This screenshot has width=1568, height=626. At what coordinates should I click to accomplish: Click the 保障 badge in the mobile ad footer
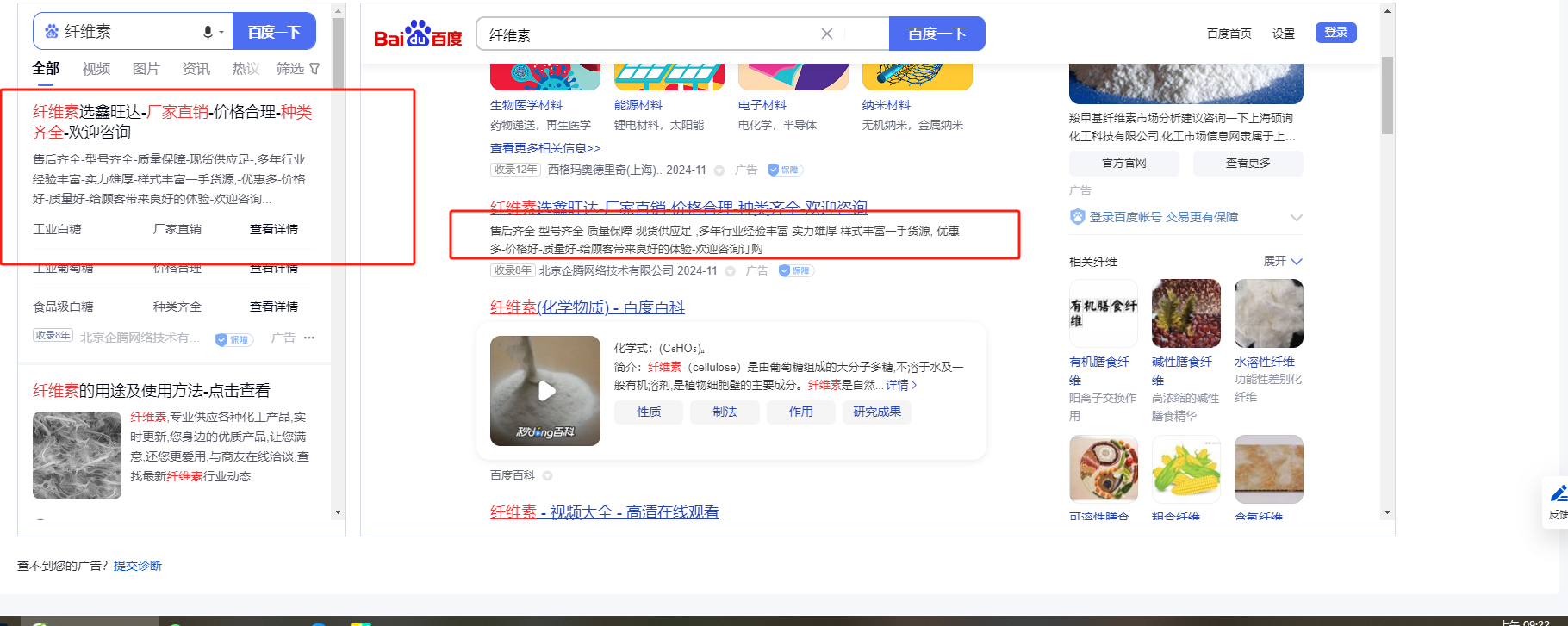233,339
